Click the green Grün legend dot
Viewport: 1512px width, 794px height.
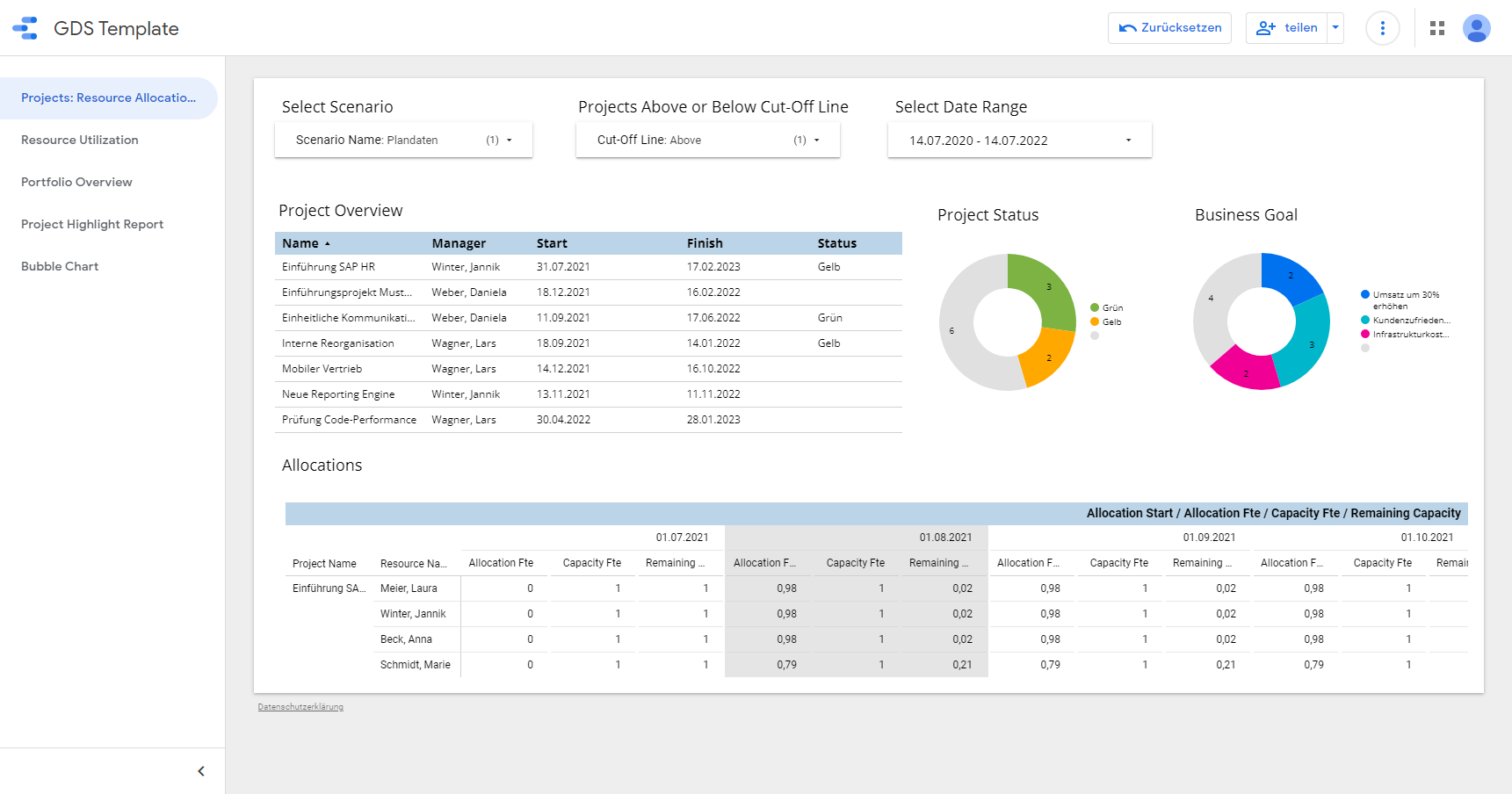[1095, 307]
